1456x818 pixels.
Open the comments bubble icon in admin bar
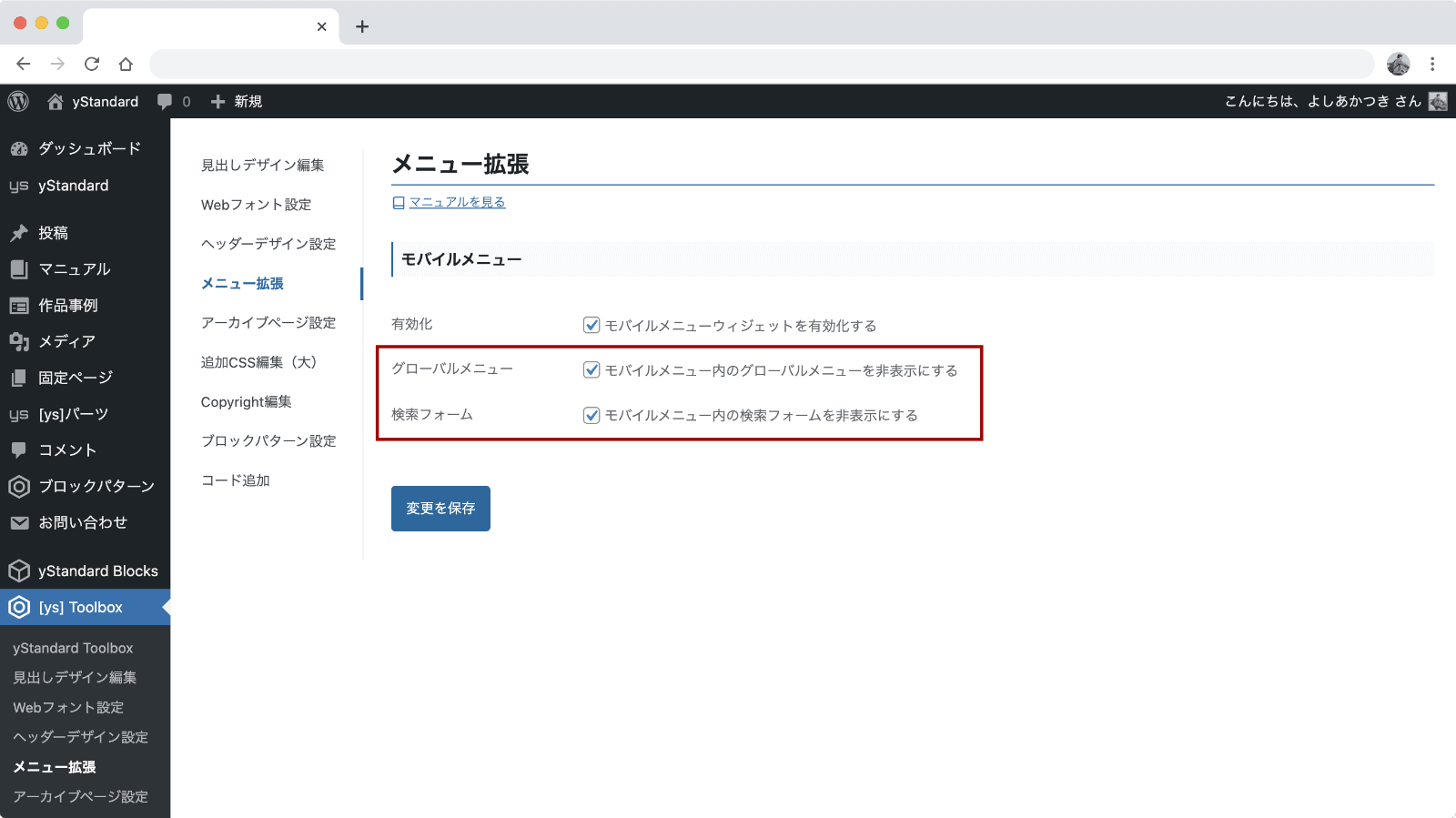point(165,102)
